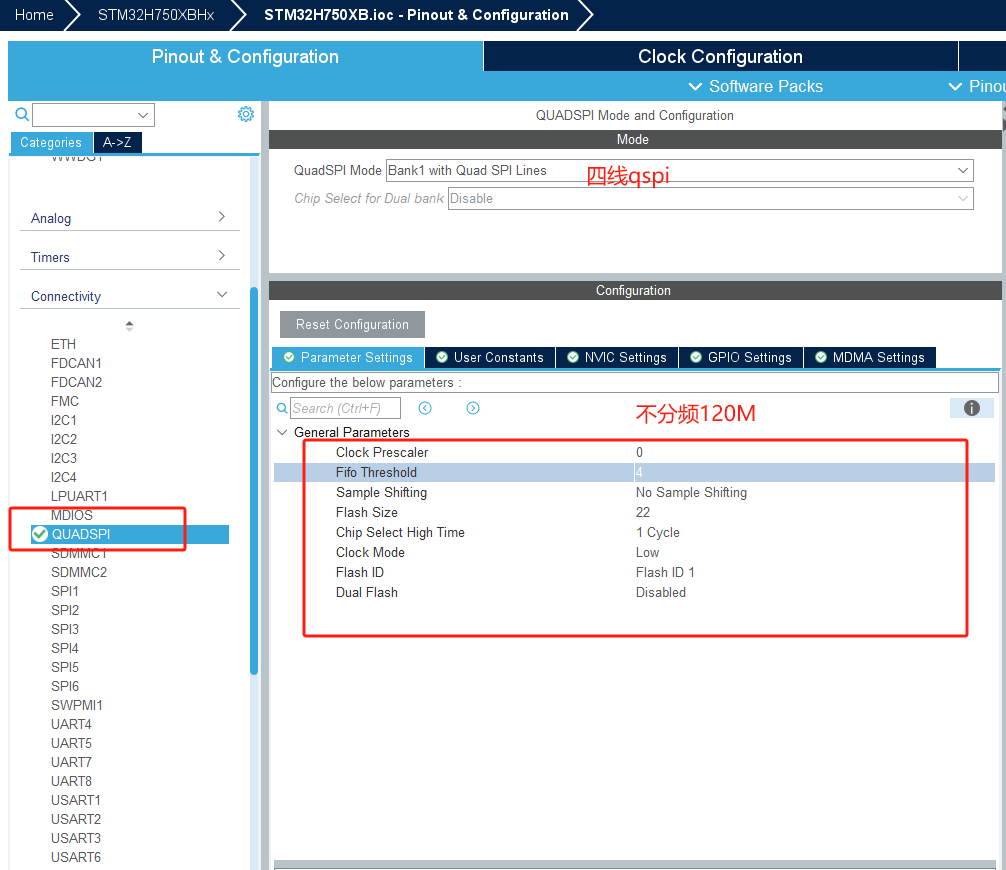The width and height of the screenshot is (1006, 870).
Task: Select the Pinout & Configuration tab
Action: (245, 56)
